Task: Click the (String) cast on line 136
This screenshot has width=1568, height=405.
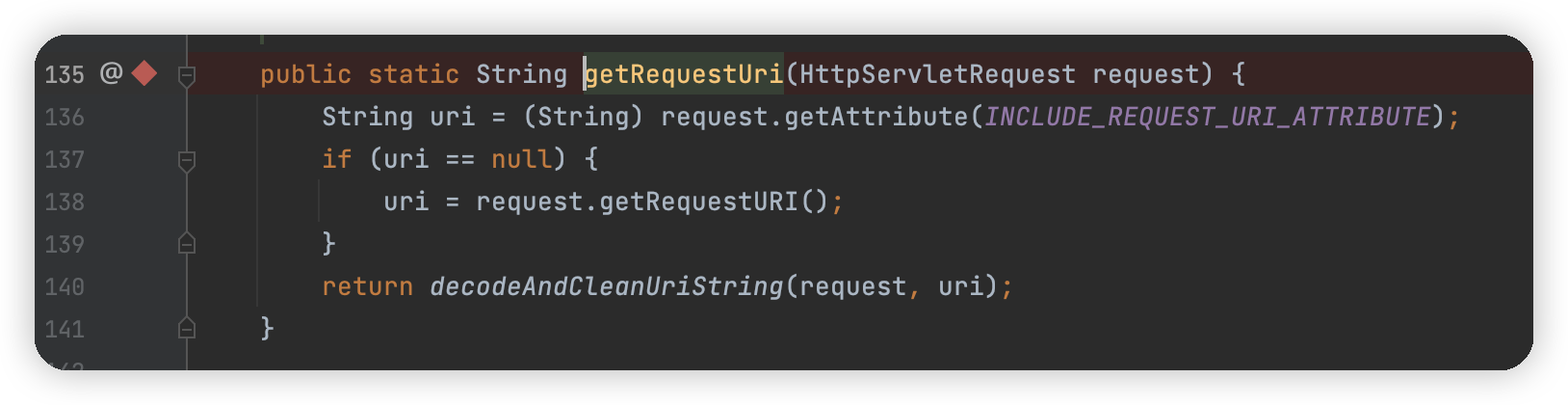Action: tap(583, 117)
